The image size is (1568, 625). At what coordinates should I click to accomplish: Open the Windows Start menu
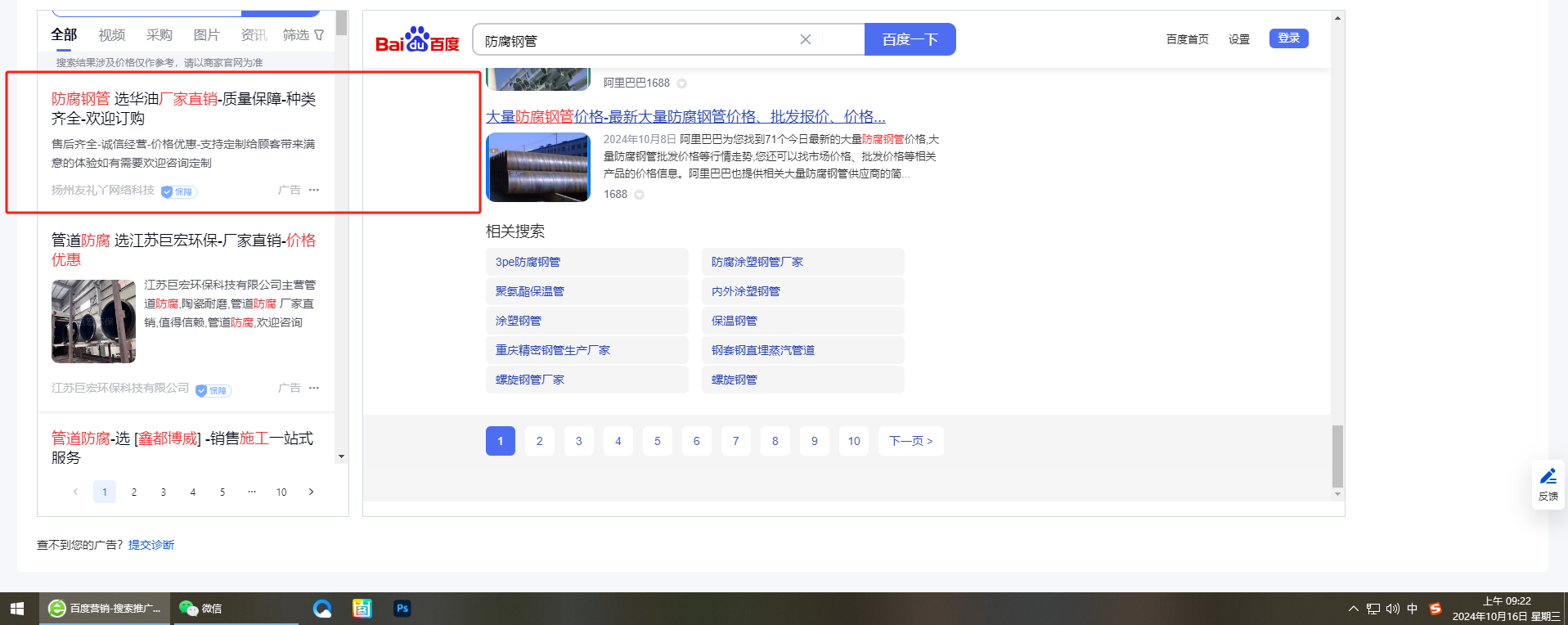tap(17, 609)
